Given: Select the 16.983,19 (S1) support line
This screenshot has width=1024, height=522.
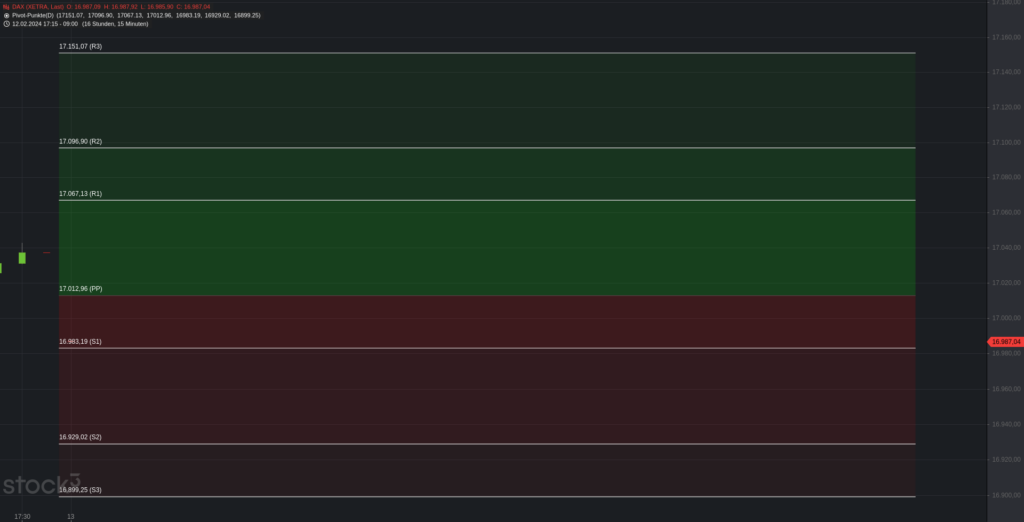Looking at the screenshot, I should pyautogui.click(x=487, y=348).
